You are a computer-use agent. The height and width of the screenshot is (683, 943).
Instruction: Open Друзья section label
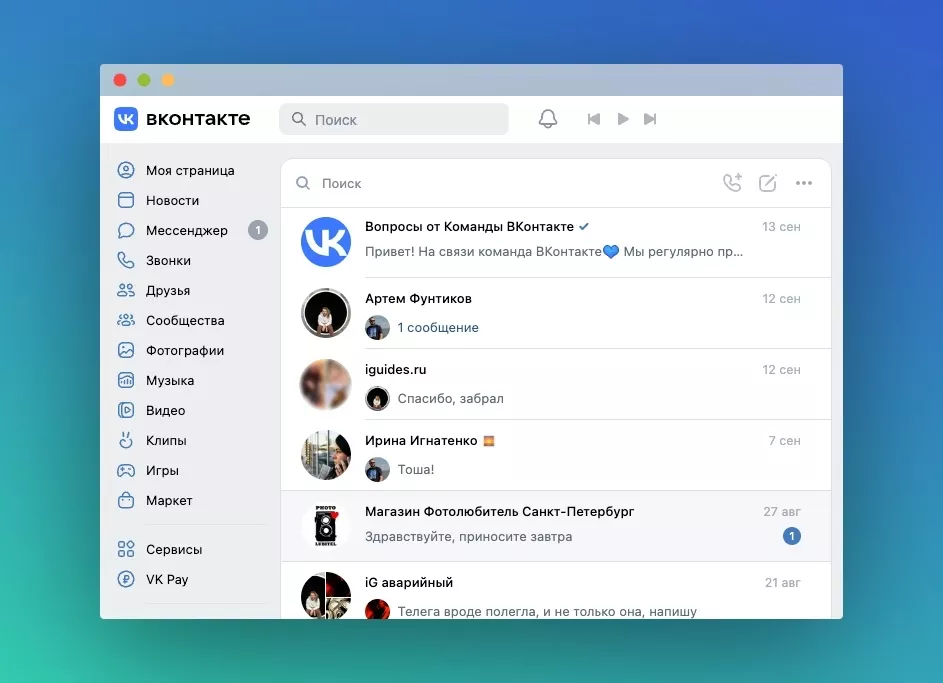pyautogui.click(x=168, y=291)
